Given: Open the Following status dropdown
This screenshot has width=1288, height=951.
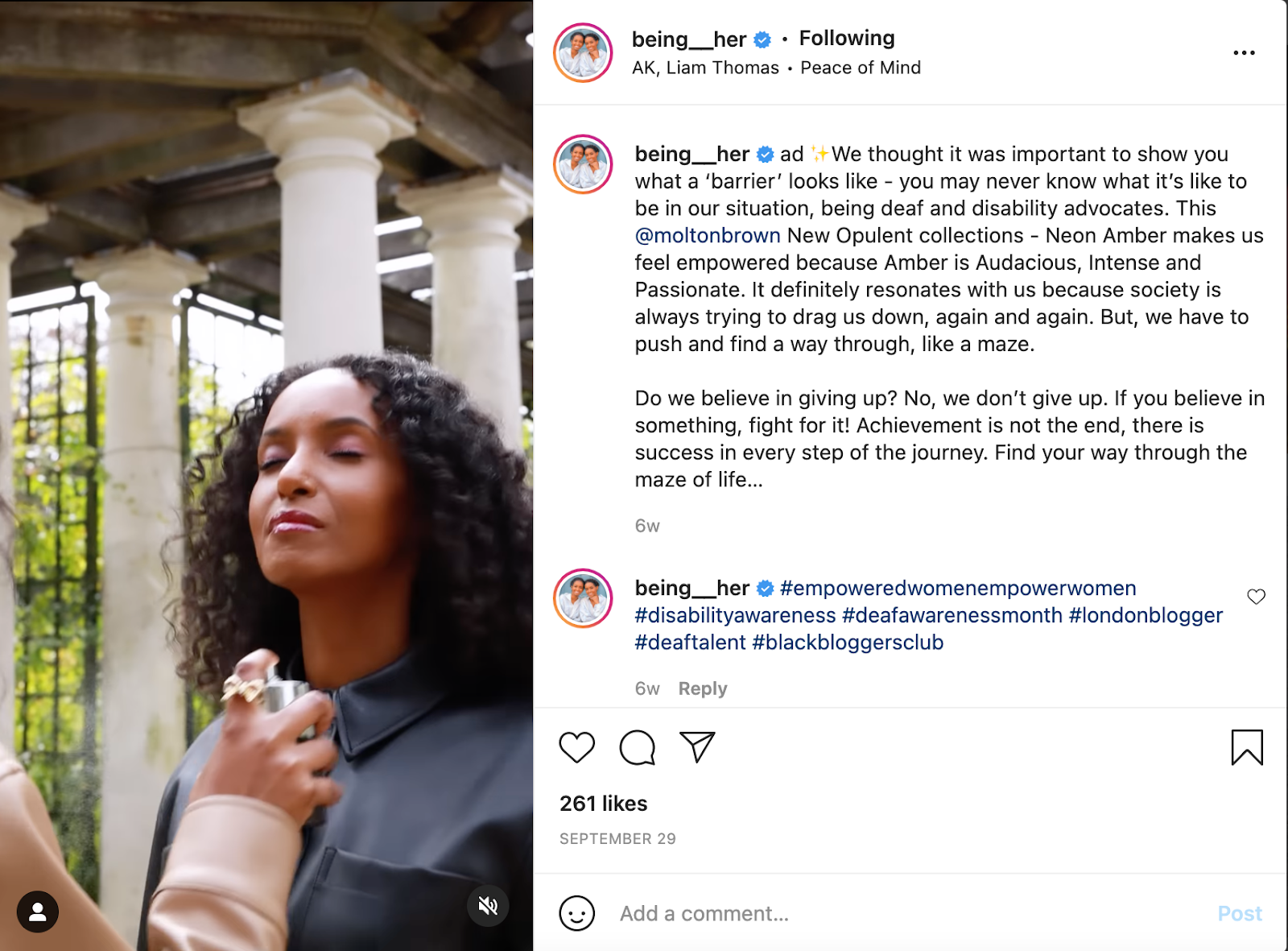Looking at the screenshot, I should tap(847, 38).
